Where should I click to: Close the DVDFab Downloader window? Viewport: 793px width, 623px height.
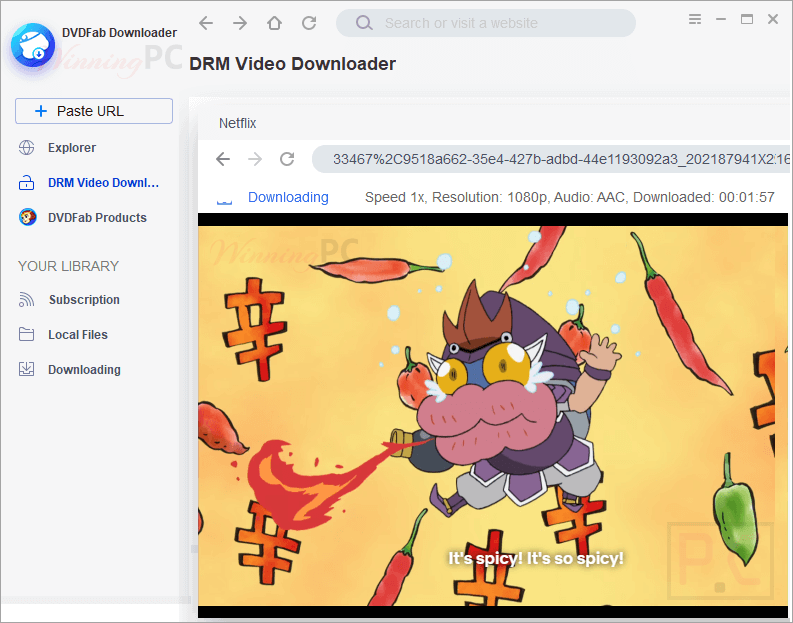pyautogui.click(x=773, y=19)
